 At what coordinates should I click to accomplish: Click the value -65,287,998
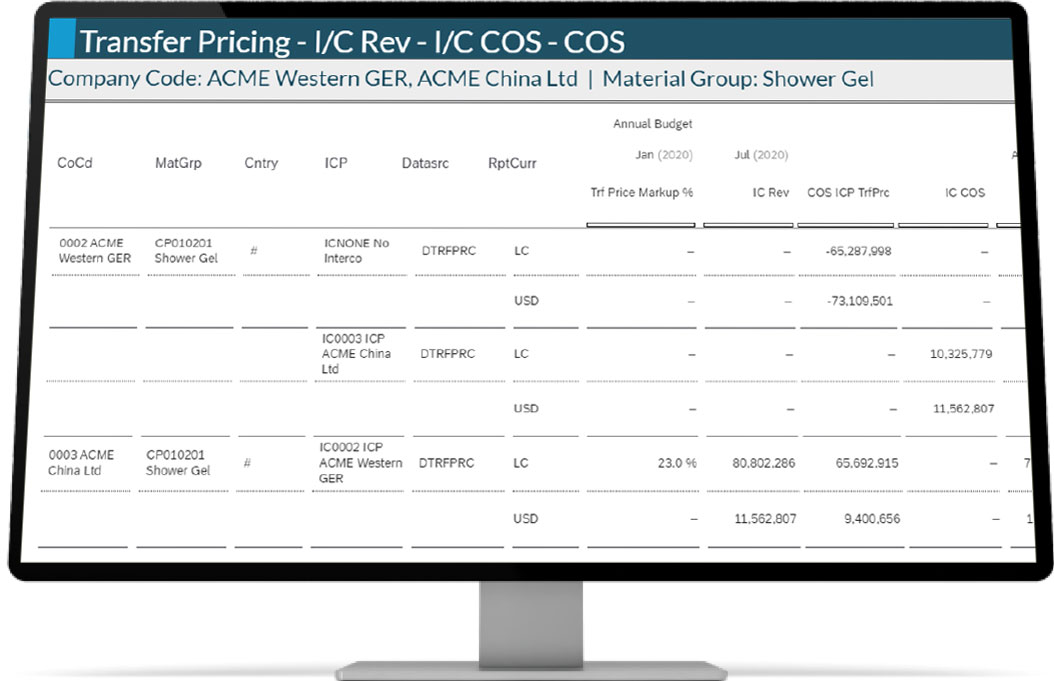(858, 251)
